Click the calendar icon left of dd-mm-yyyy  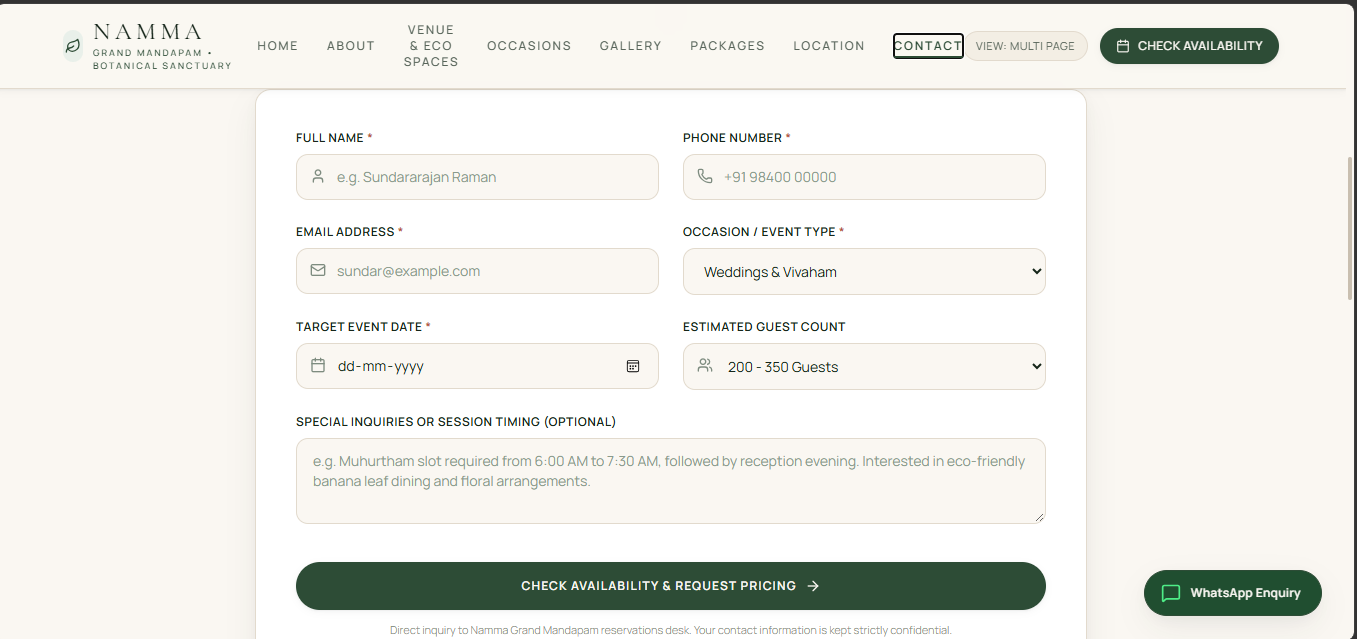click(x=318, y=365)
